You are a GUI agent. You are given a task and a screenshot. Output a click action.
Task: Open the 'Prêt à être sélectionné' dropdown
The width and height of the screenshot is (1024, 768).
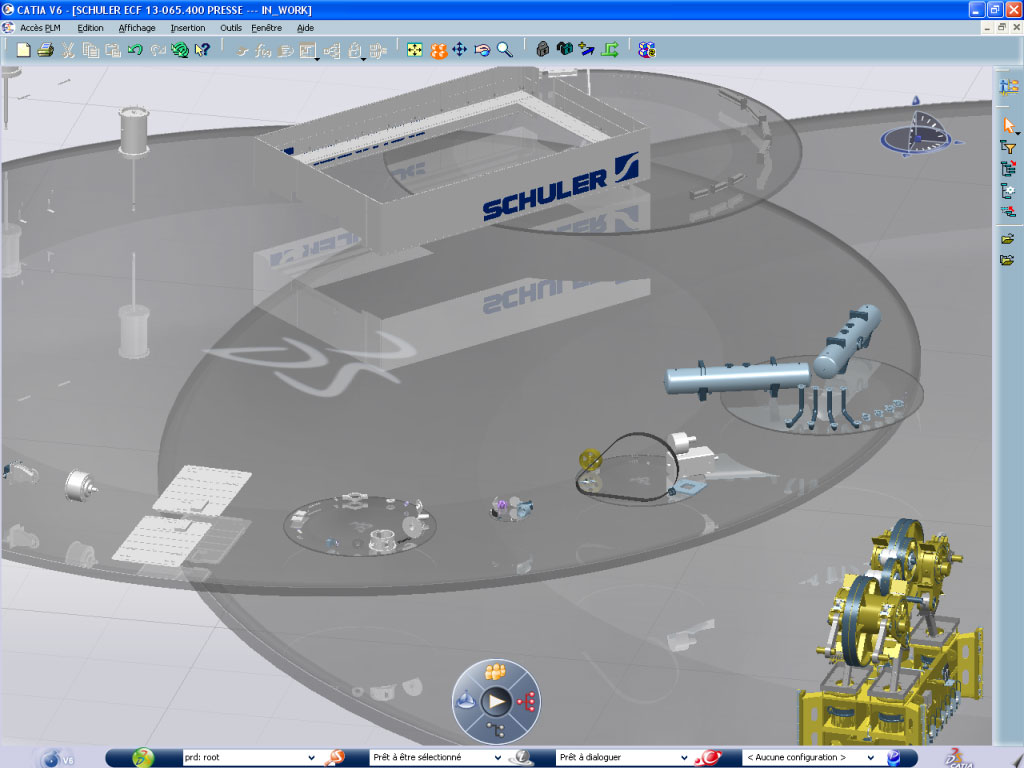point(497,758)
